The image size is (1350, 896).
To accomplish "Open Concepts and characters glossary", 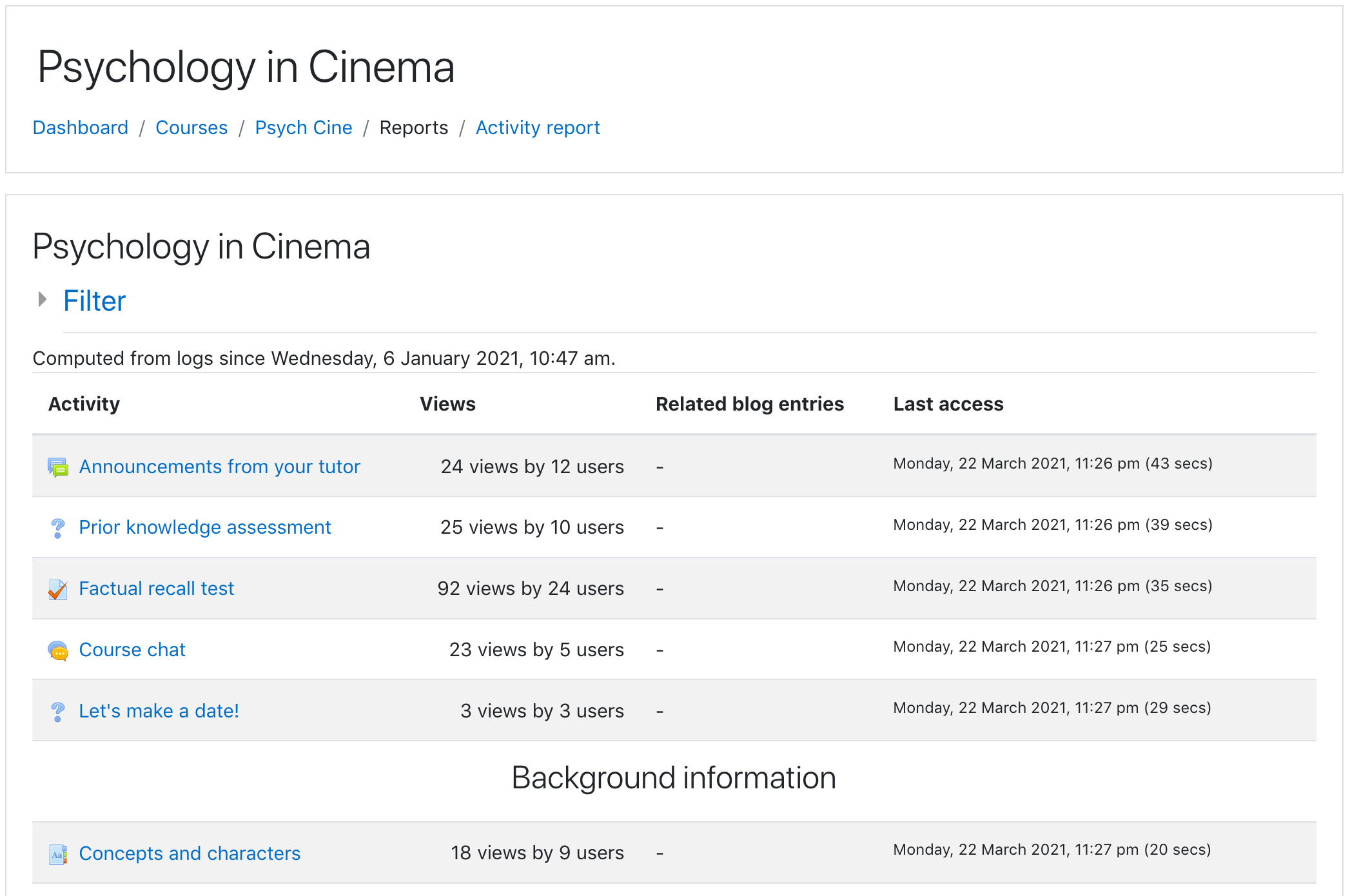I will (x=190, y=853).
